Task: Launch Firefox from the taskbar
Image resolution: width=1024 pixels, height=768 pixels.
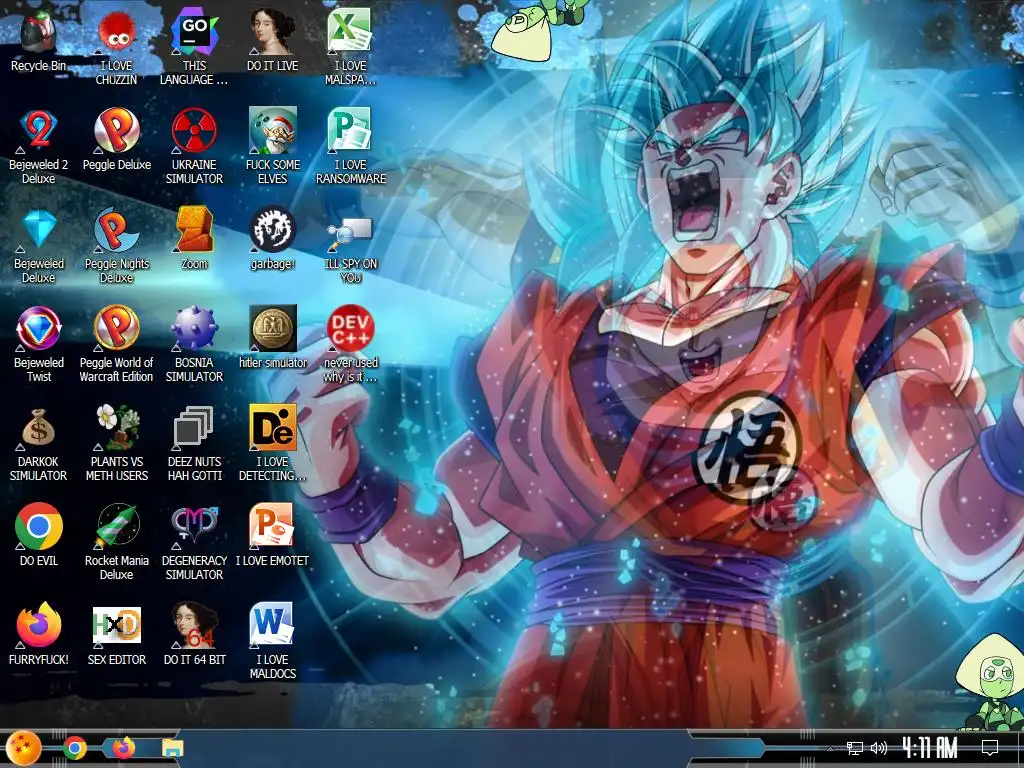Action: point(123,748)
